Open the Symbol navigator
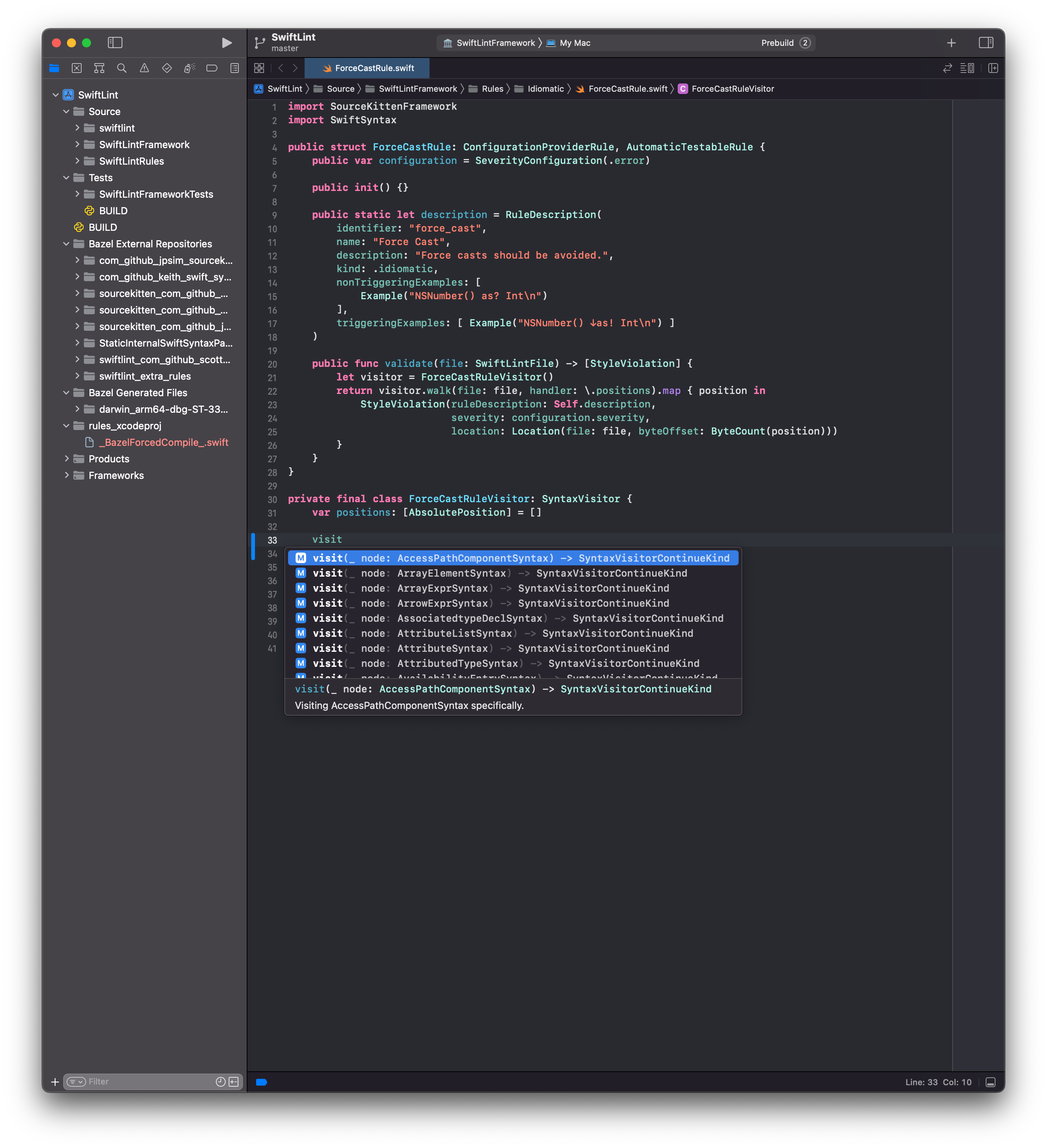Image resolution: width=1047 pixels, height=1148 pixels. click(x=99, y=68)
